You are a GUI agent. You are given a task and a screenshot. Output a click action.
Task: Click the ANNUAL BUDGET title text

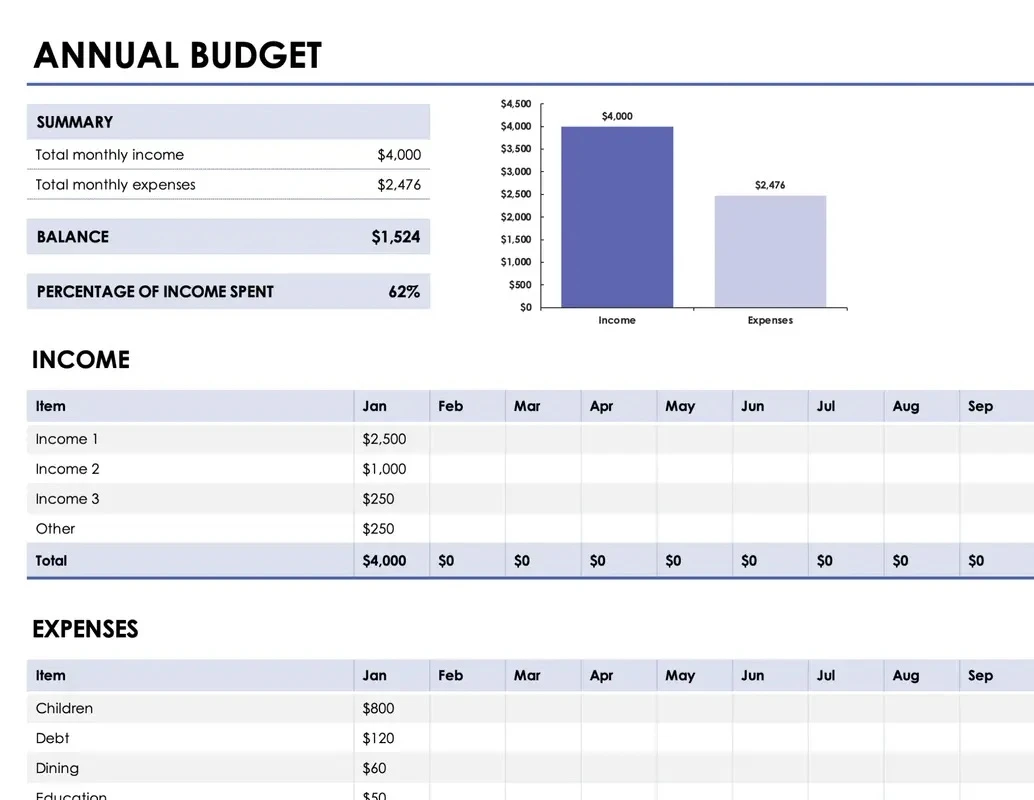click(177, 55)
